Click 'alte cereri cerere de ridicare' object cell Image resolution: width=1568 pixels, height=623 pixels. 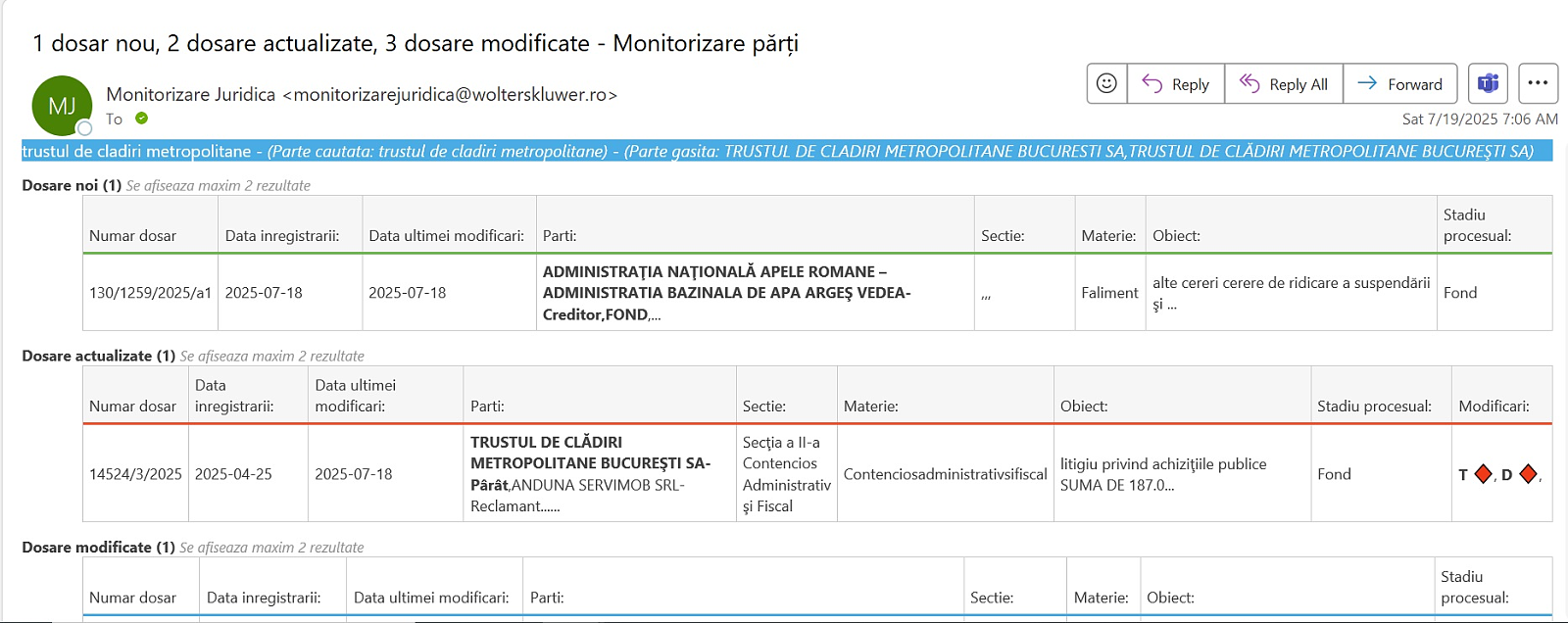click(x=1291, y=293)
